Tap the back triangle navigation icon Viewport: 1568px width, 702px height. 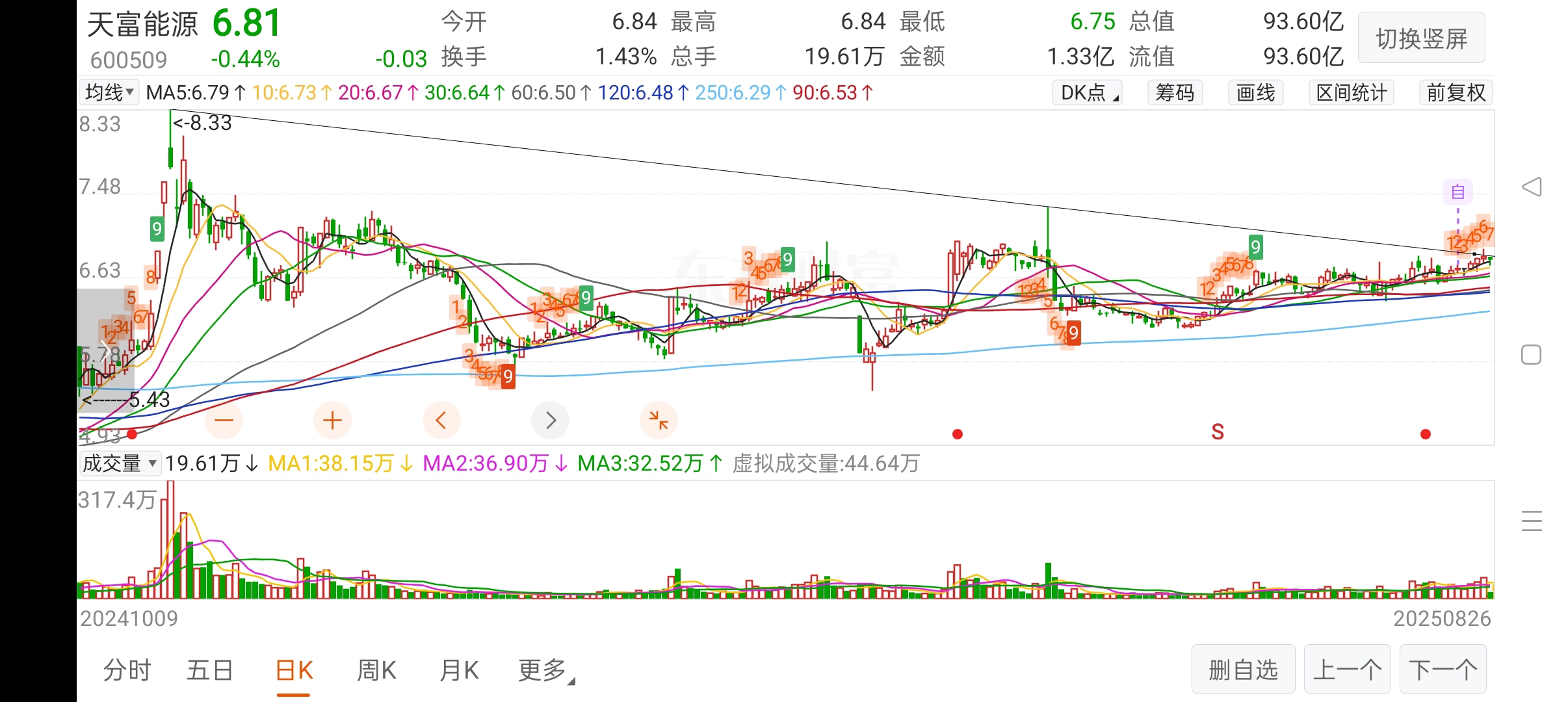click(x=1532, y=187)
